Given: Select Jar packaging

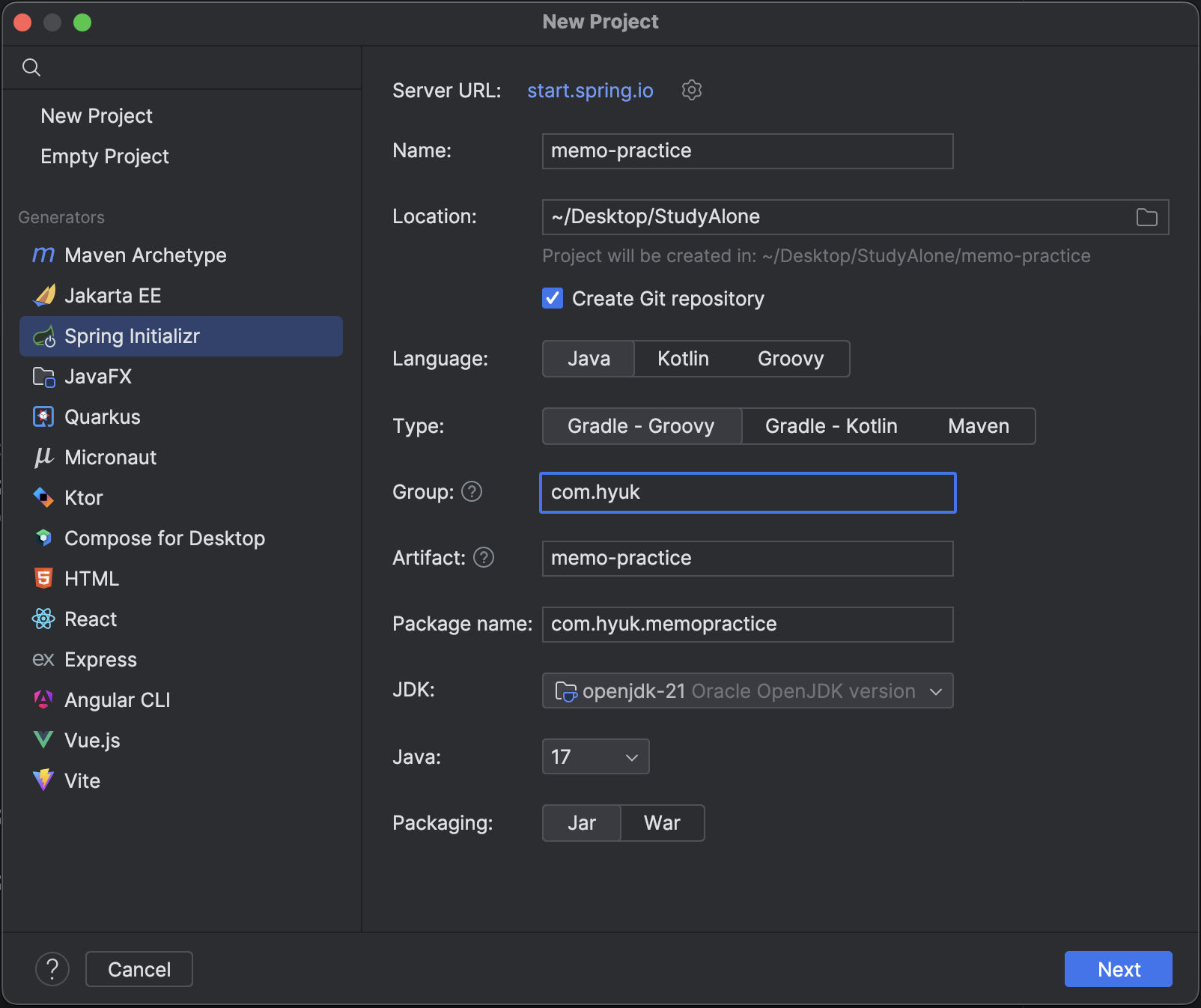Looking at the screenshot, I should pos(582,823).
